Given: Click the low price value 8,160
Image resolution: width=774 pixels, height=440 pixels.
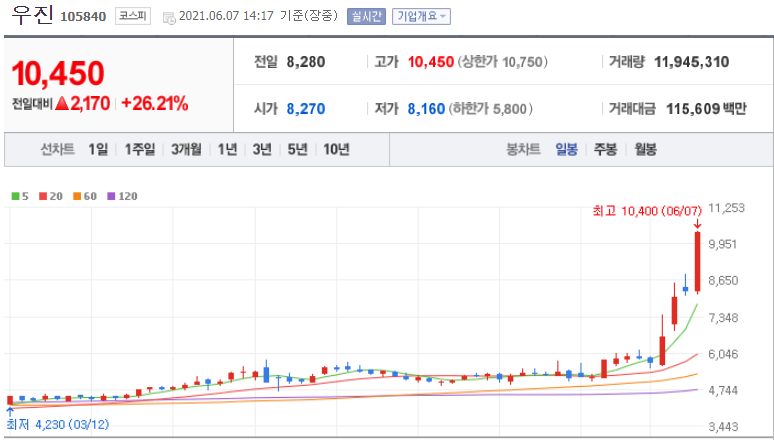Looking at the screenshot, I should 426,109.
